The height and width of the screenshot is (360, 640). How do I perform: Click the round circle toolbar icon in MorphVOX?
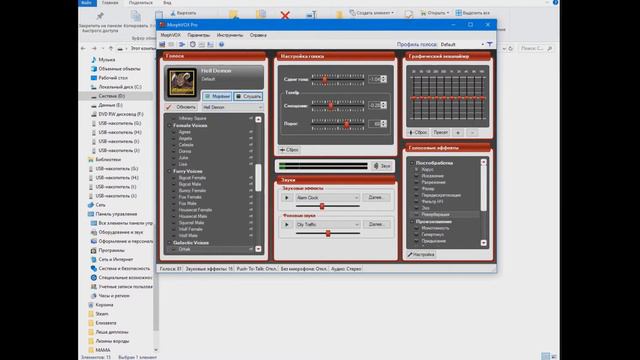[193, 44]
